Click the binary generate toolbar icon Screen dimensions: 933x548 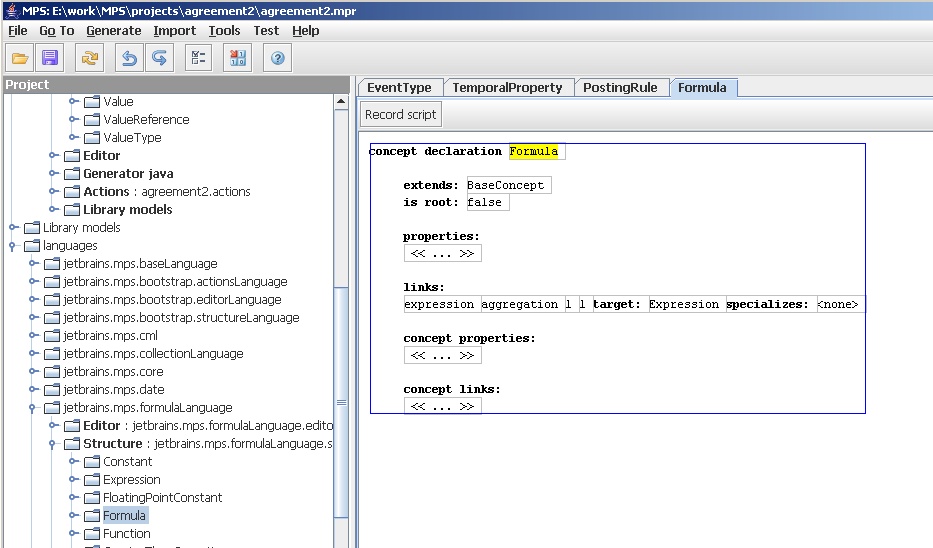point(238,59)
